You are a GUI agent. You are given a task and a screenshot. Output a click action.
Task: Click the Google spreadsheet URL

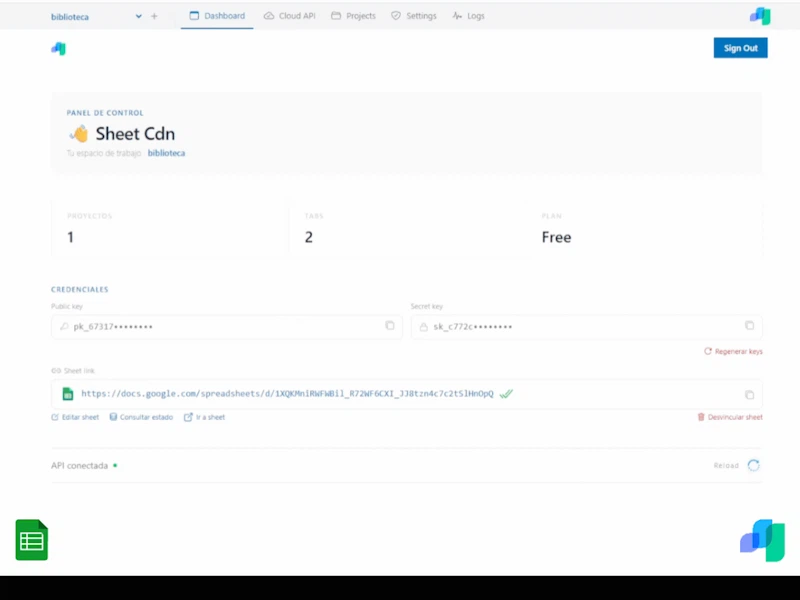[x=287, y=393]
